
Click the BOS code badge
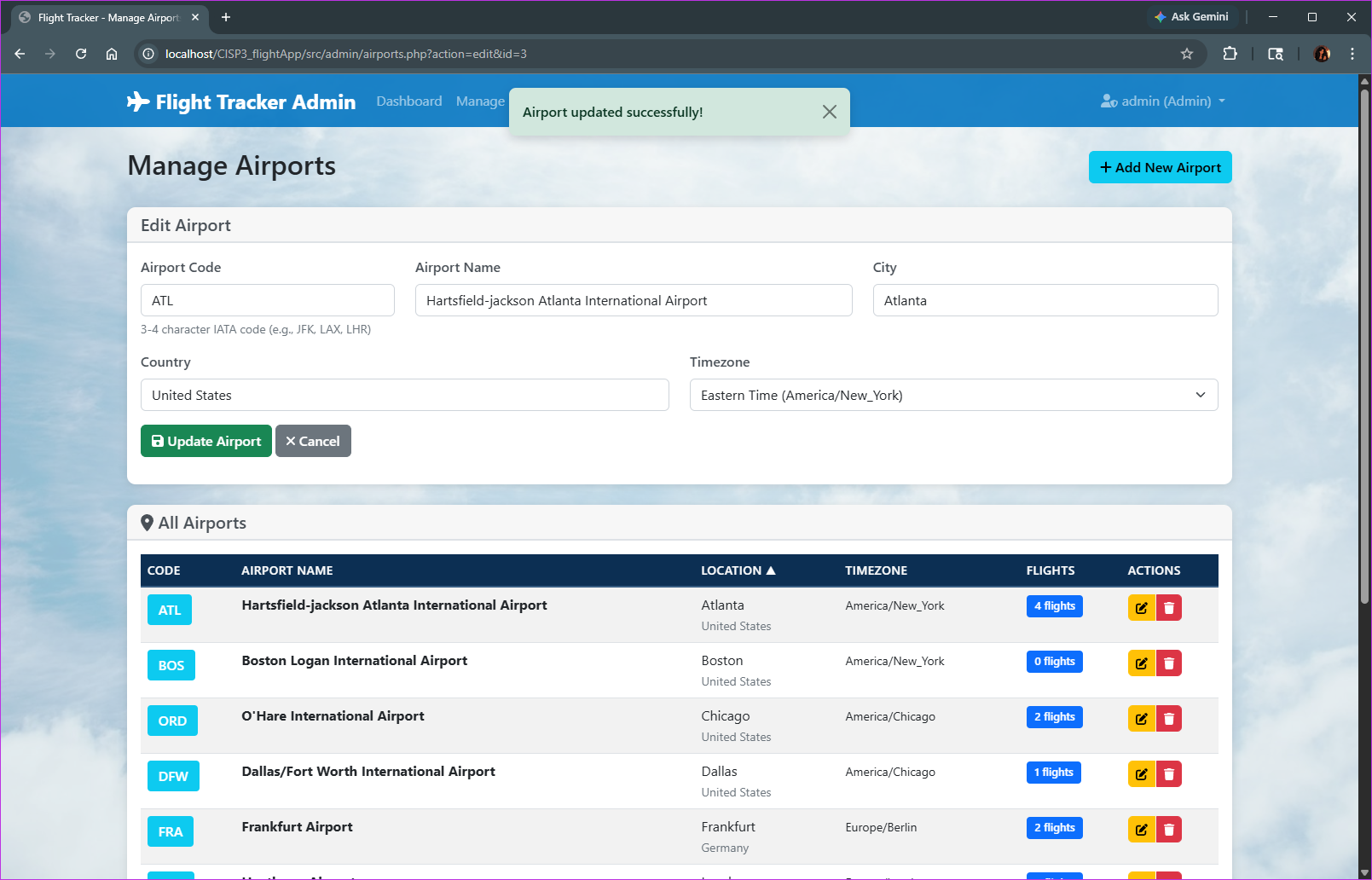click(171, 665)
